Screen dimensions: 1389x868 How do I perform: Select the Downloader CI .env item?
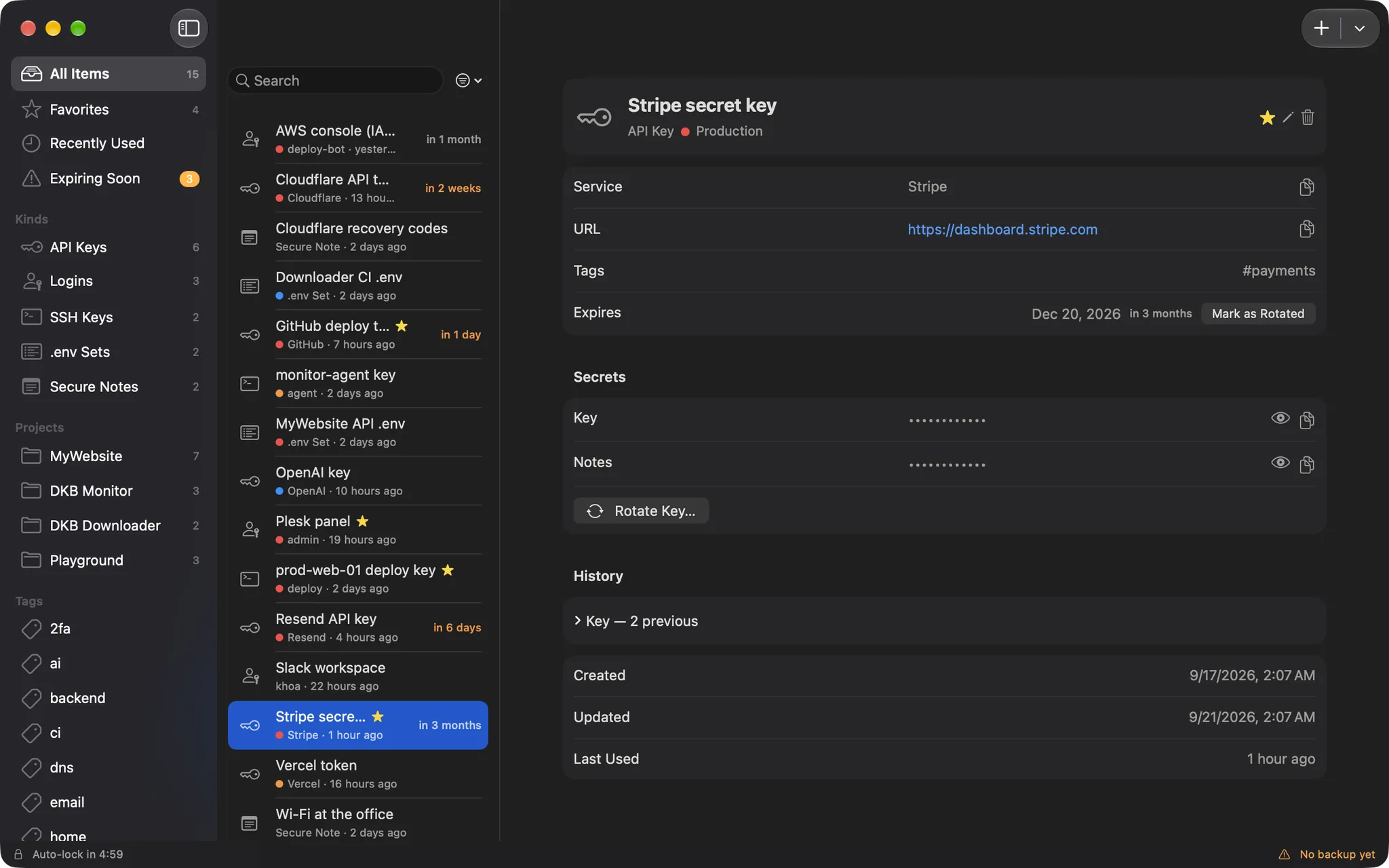click(x=358, y=285)
